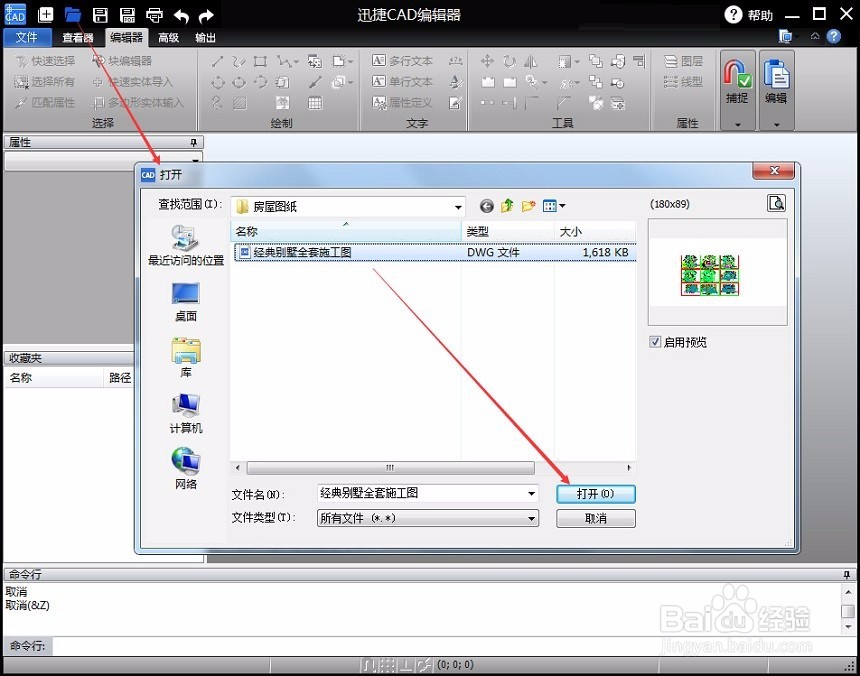Click the 匹配属性 tool

[45, 103]
